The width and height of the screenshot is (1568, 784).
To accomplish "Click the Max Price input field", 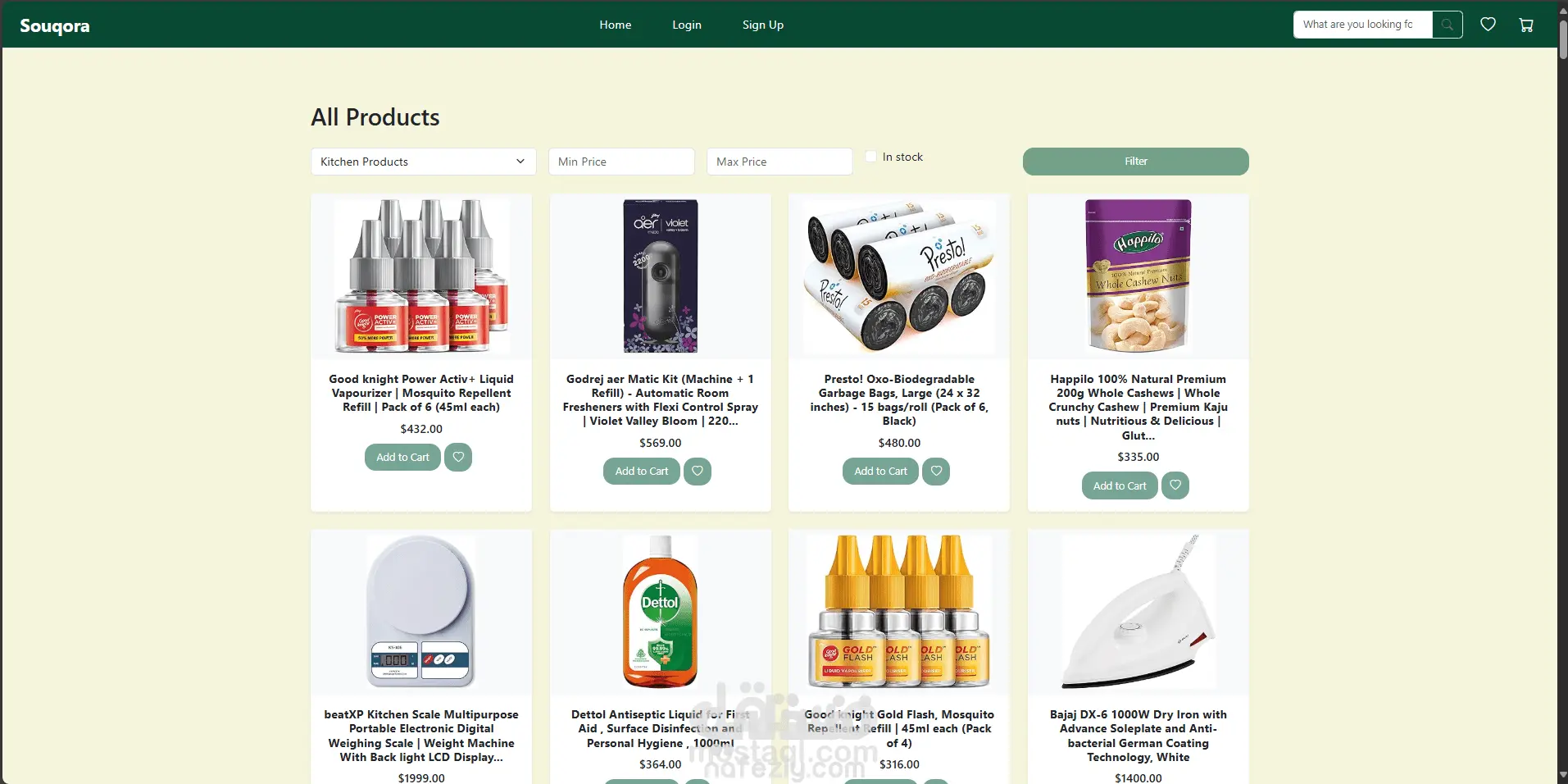I will pyautogui.click(x=779, y=162).
